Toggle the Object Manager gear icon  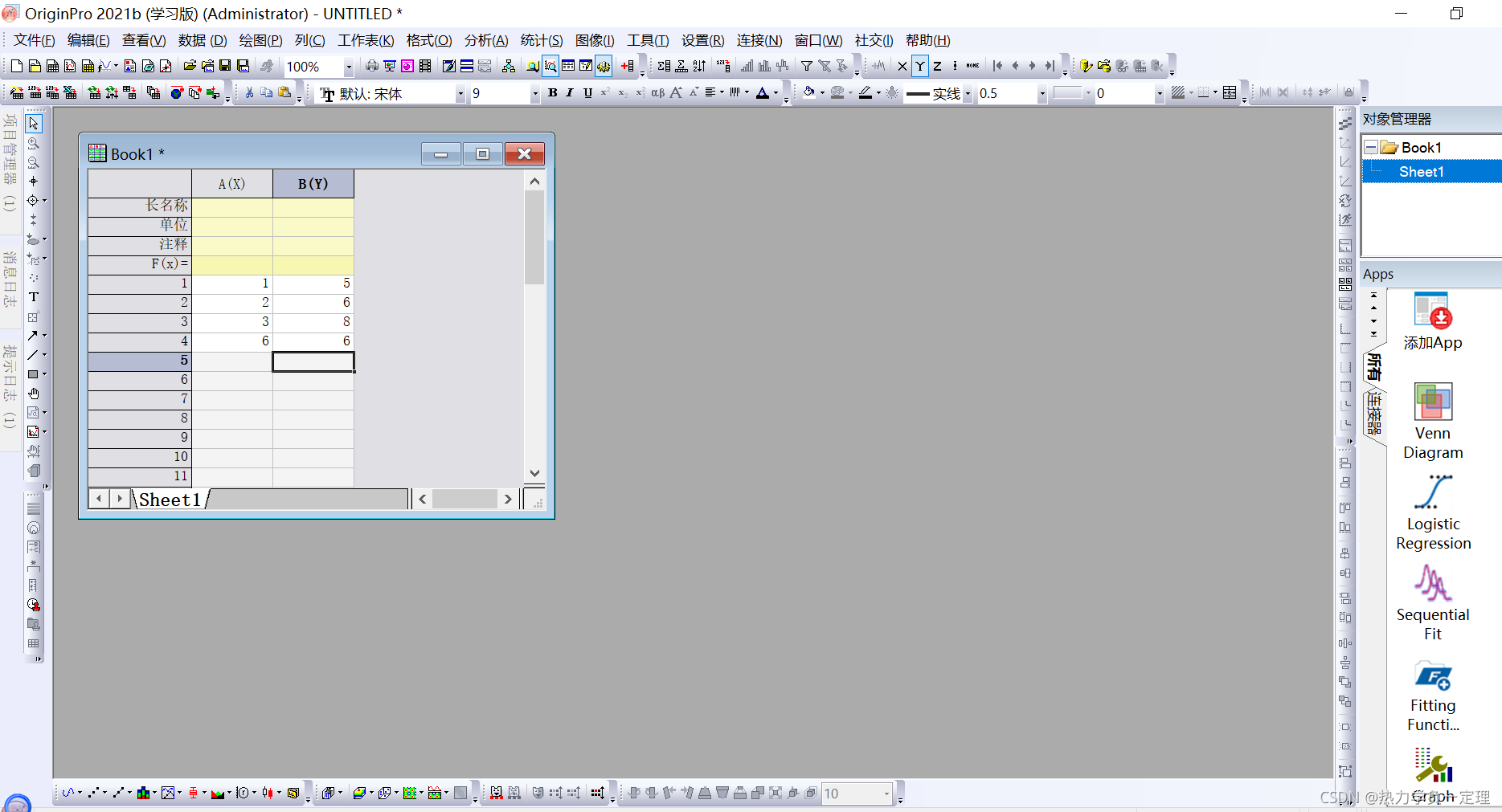pyautogui.click(x=604, y=66)
